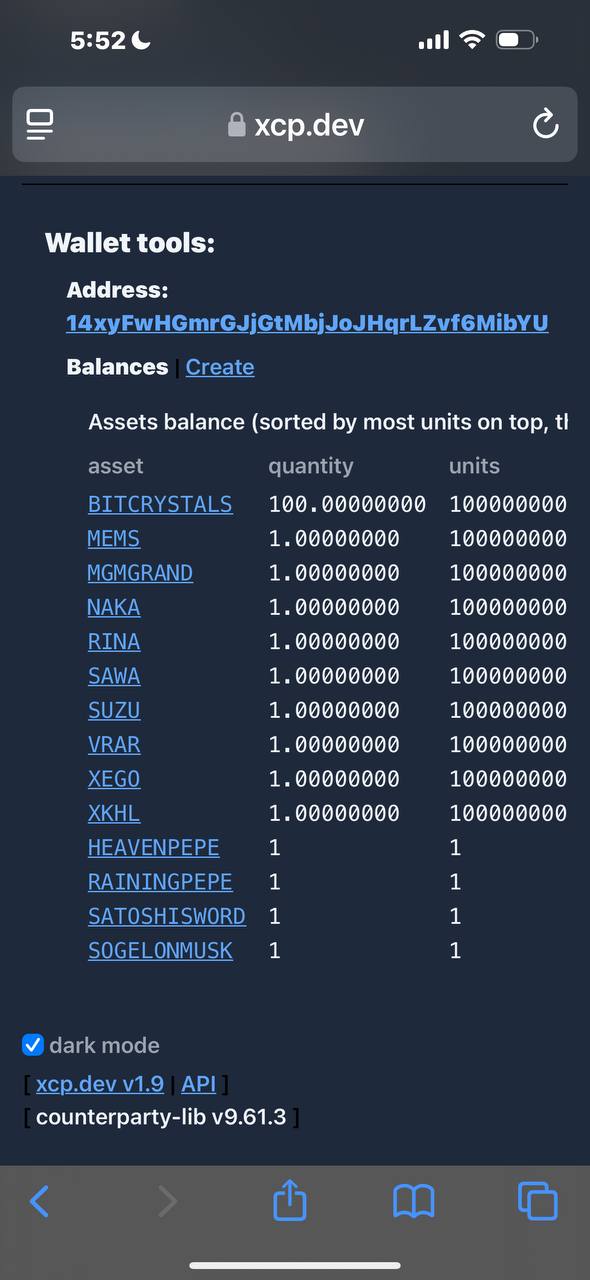
Task: Reload the page with the refresh icon
Action: coord(545,124)
